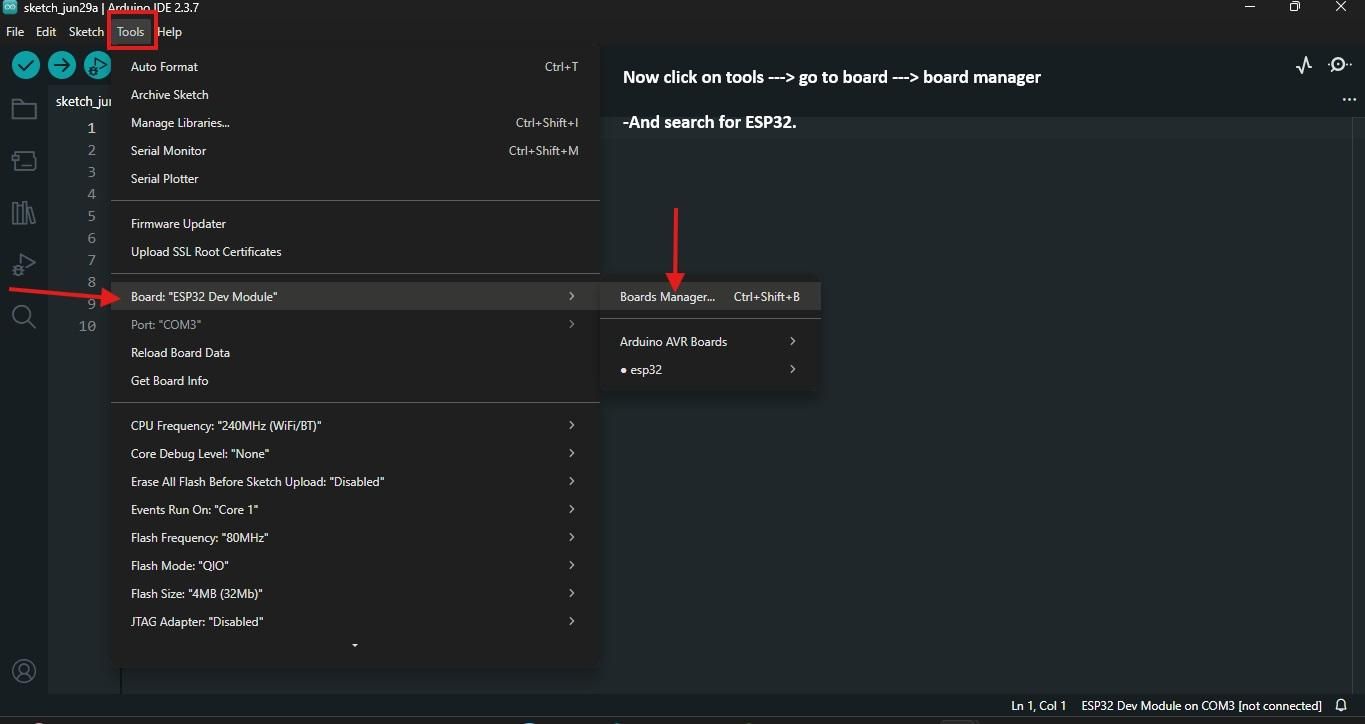Open the Serial Plotter waveform icon
Image resolution: width=1365 pixels, height=724 pixels.
click(x=1303, y=65)
